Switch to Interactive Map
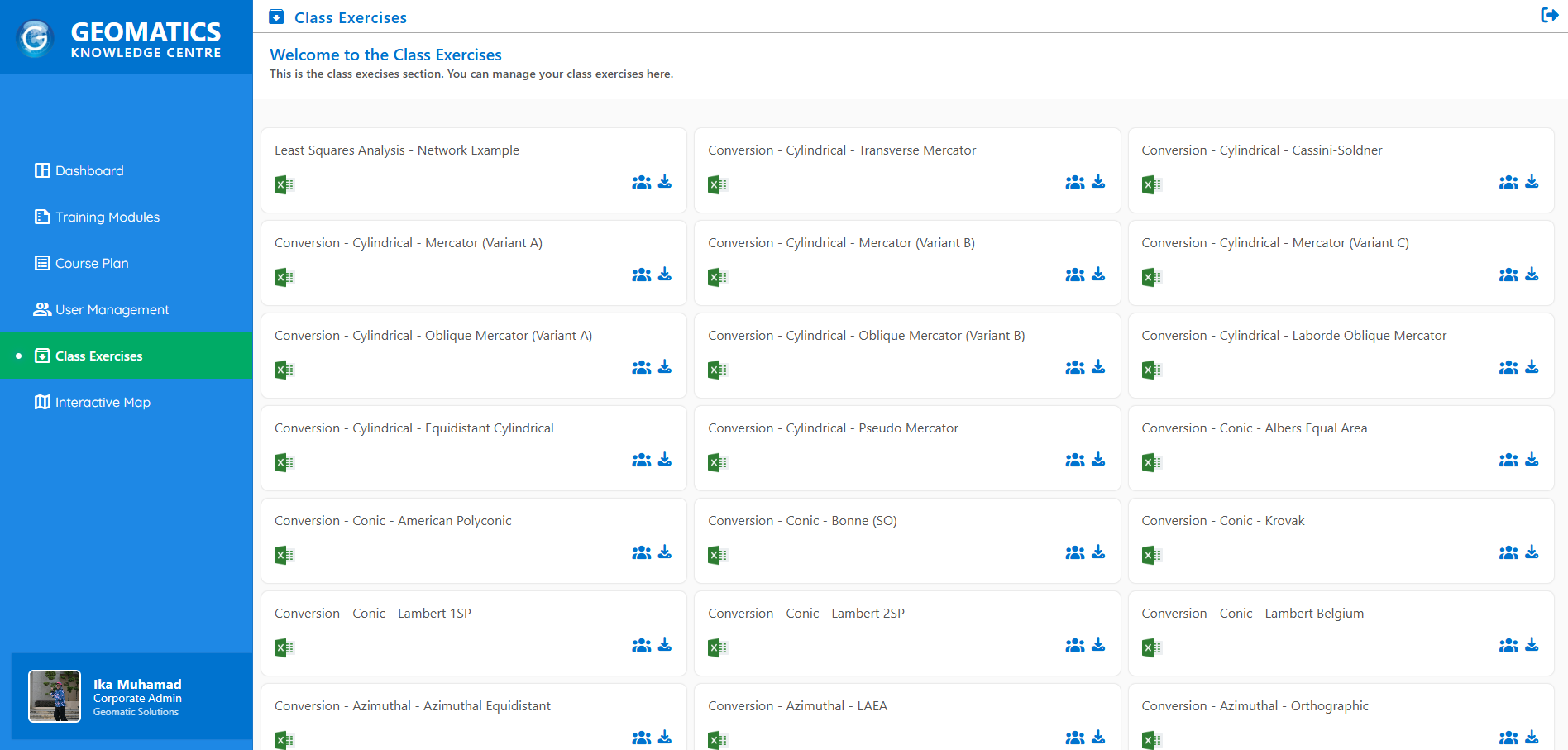Image resolution: width=1568 pixels, height=750 pixels. (x=103, y=402)
